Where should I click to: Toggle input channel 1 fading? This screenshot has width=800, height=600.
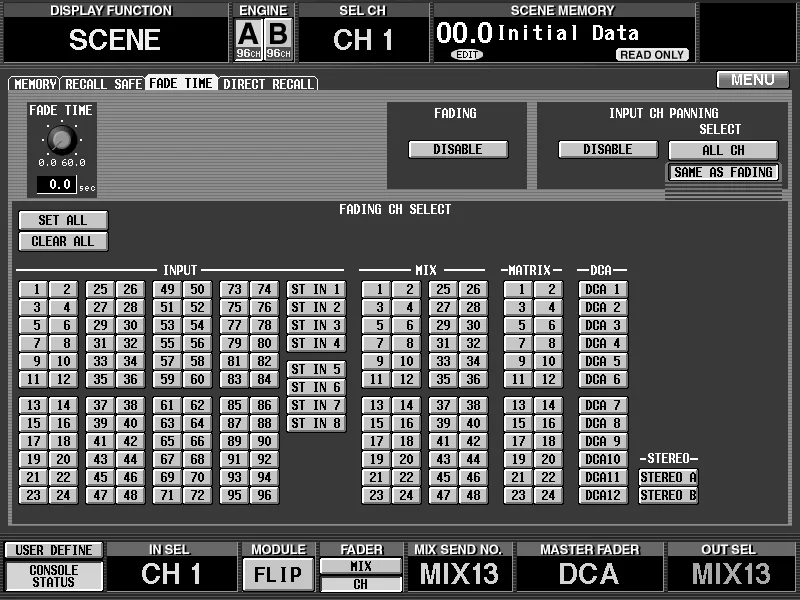(33, 289)
